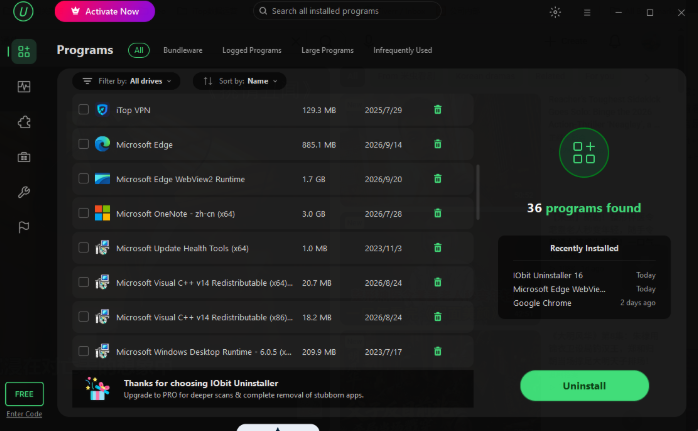Click trash icon for Microsoft OneNote

438,213
